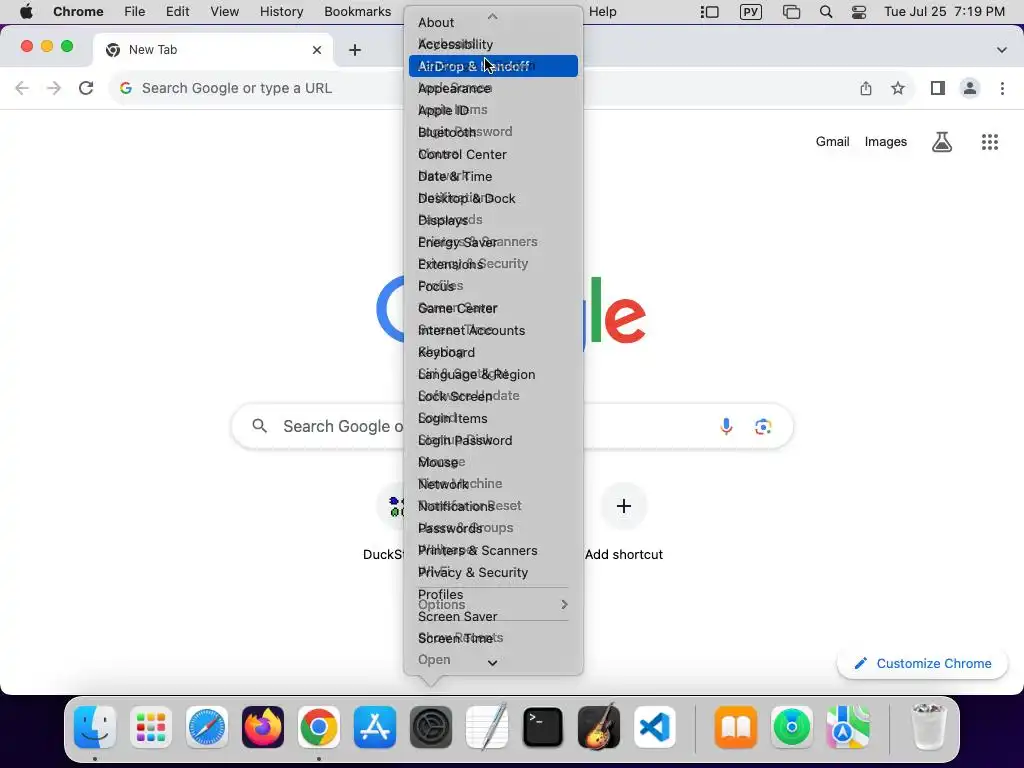Open Books app from the dock
The height and width of the screenshot is (768, 1024).
[x=736, y=727]
